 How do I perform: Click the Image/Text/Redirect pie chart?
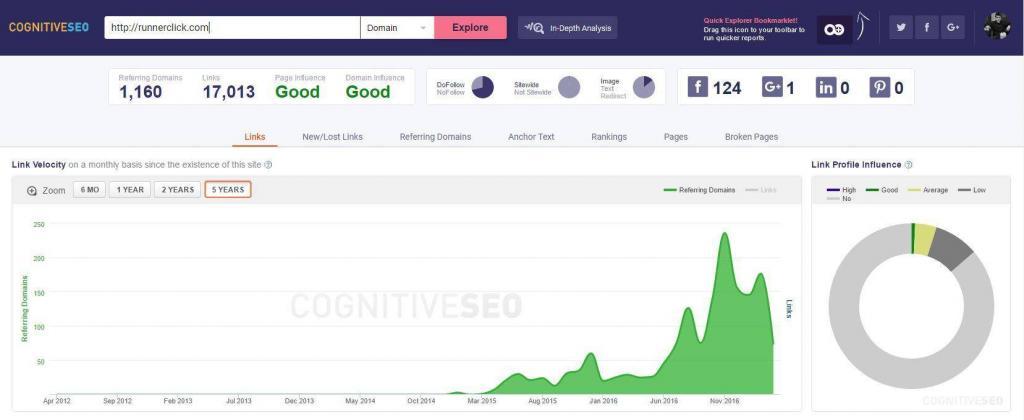tap(644, 87)
